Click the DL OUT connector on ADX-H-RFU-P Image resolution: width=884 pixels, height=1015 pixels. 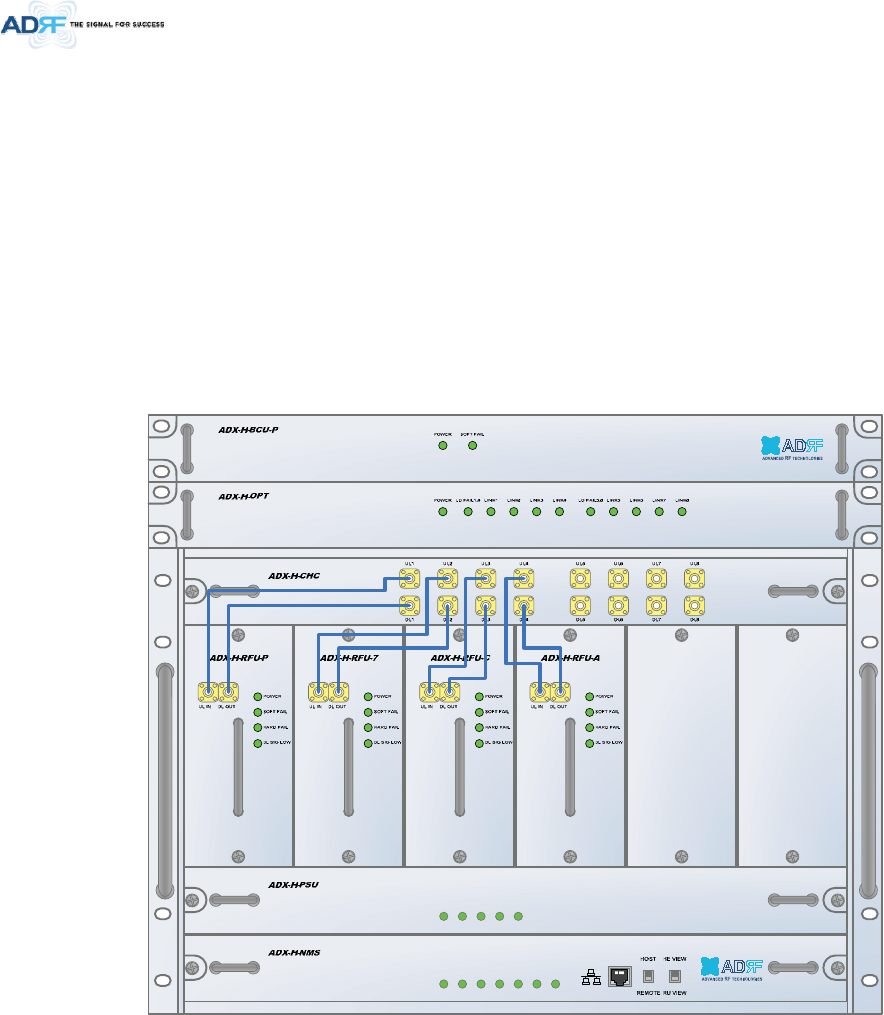click(228, 693)
